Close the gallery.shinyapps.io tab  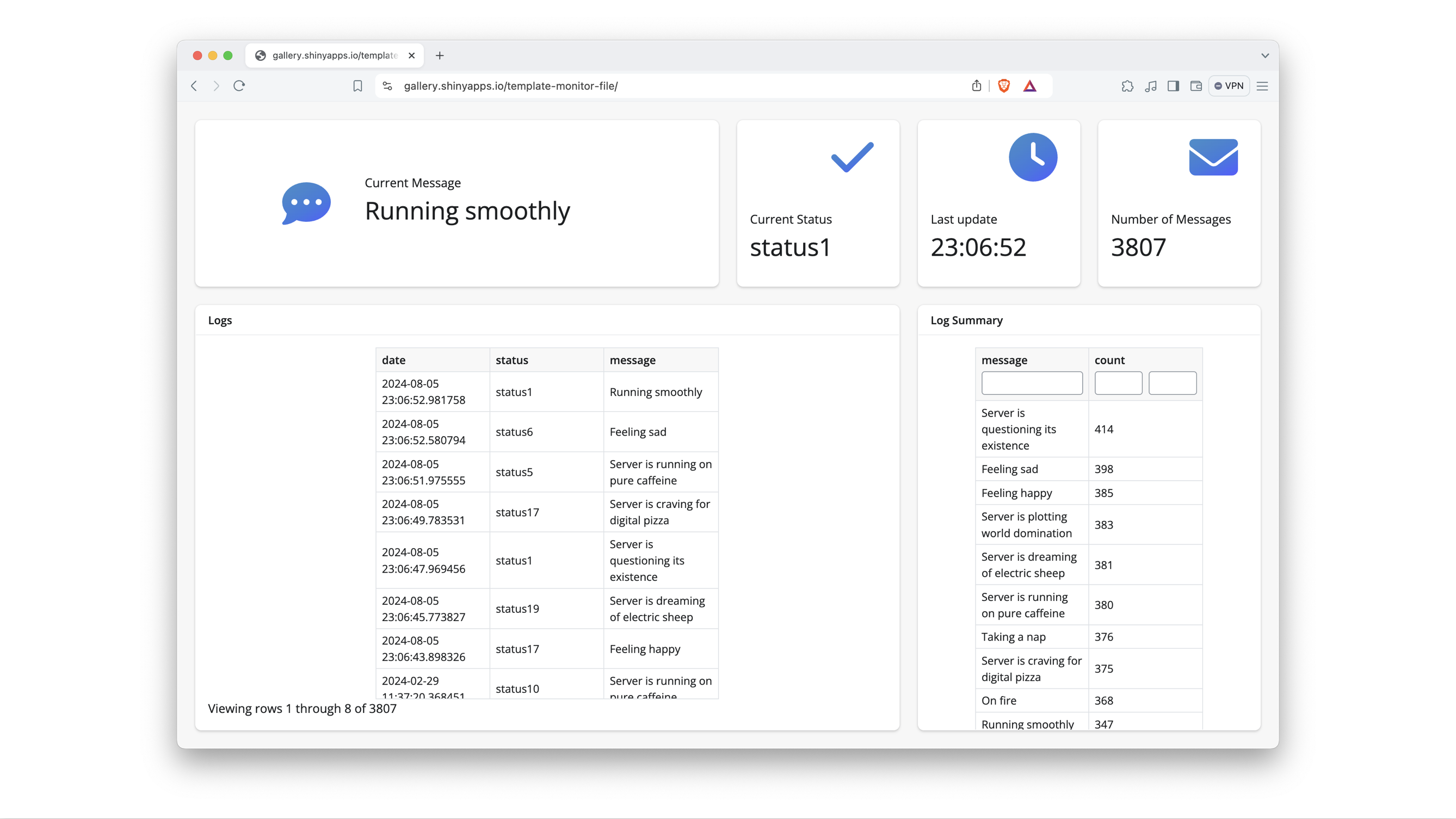411,55
